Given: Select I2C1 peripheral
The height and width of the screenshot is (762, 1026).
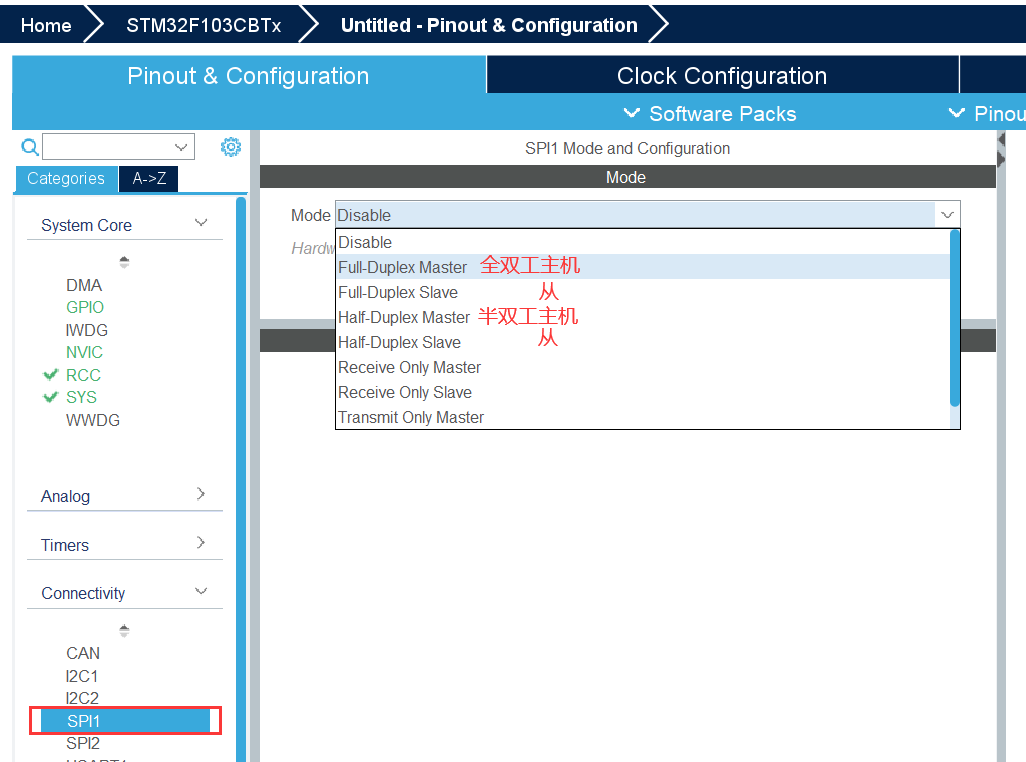Looking at the screenshot, I should 82,676.
